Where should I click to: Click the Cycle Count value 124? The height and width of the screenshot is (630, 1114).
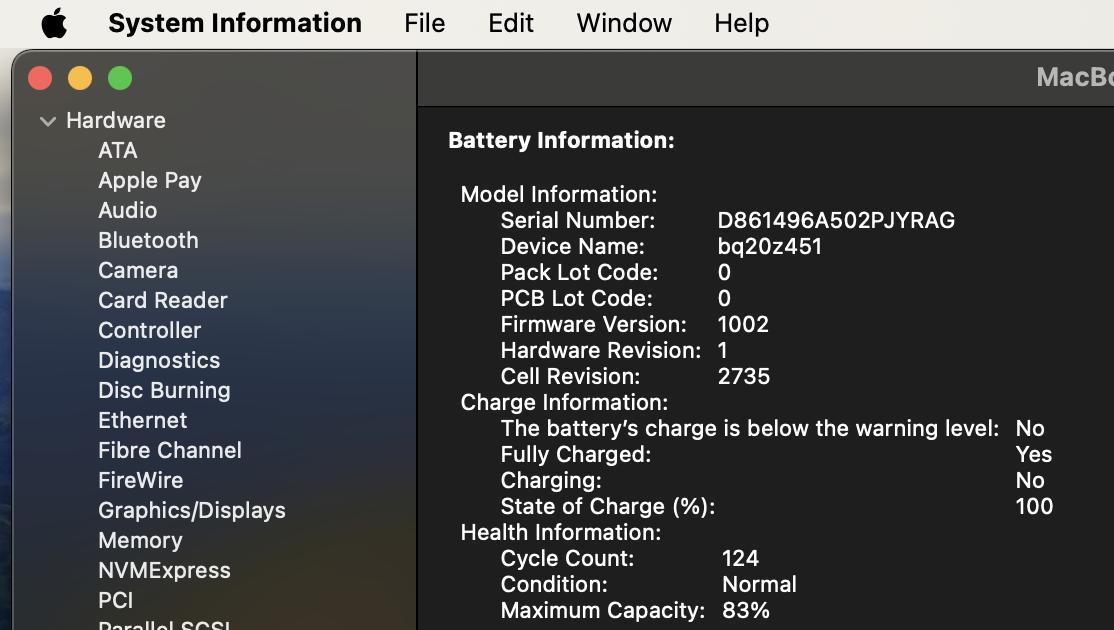click(x=740, y=558)
